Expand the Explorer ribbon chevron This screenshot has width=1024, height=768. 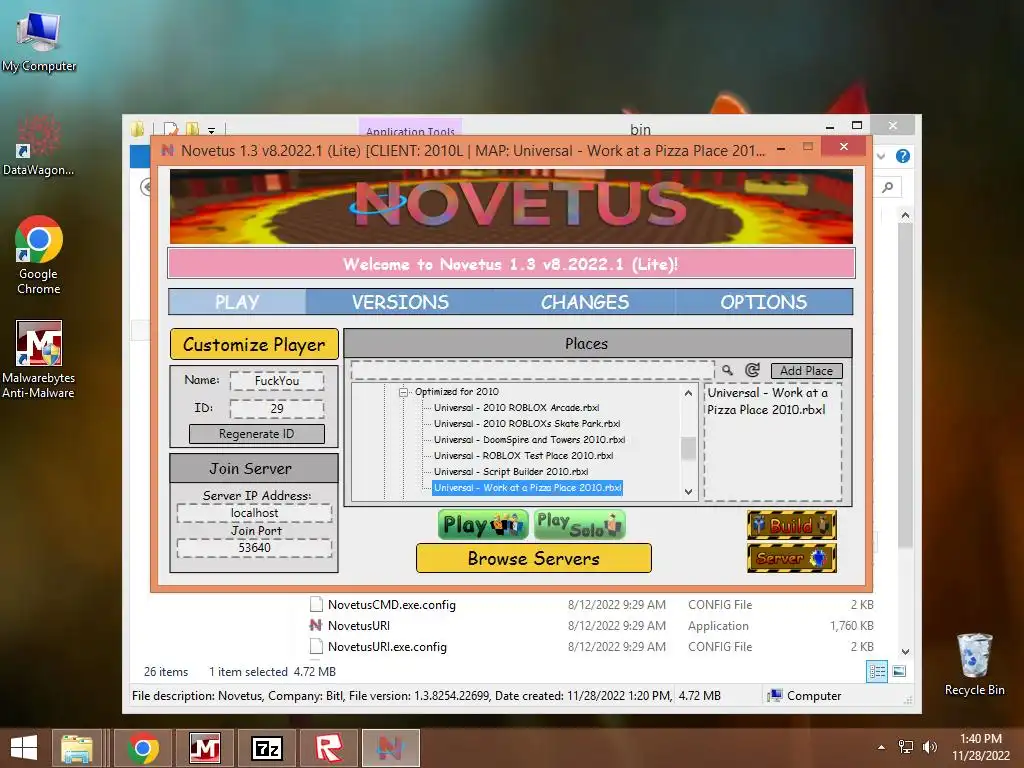click(x=881, y=156)
